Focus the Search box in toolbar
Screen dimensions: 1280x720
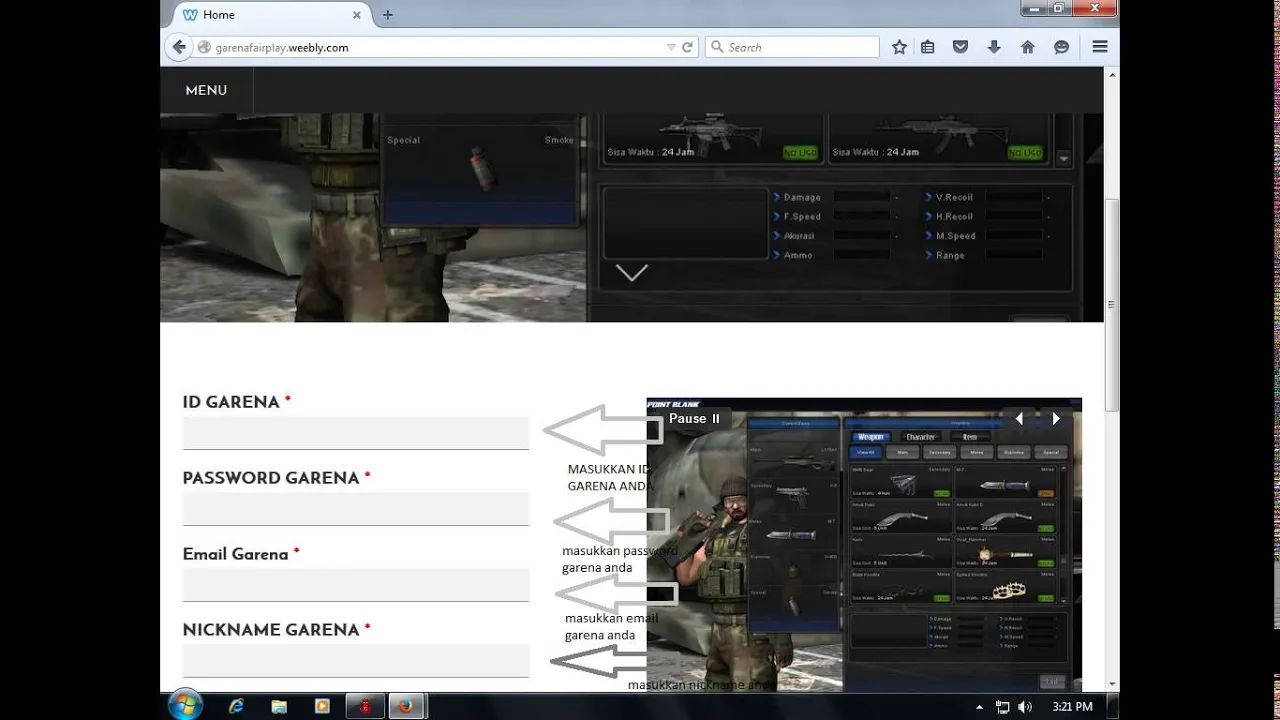(792, 47)
